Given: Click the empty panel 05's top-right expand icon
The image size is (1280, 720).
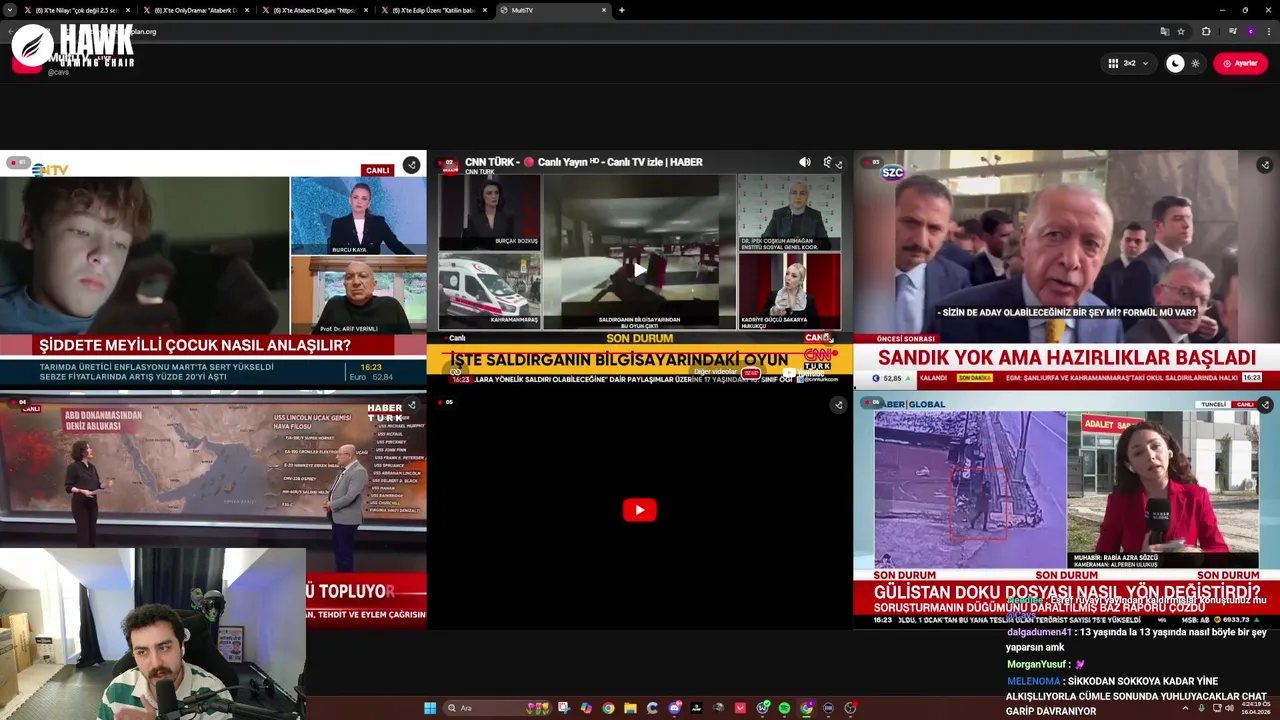Looking at the screenshot, I should pos(838,405).
